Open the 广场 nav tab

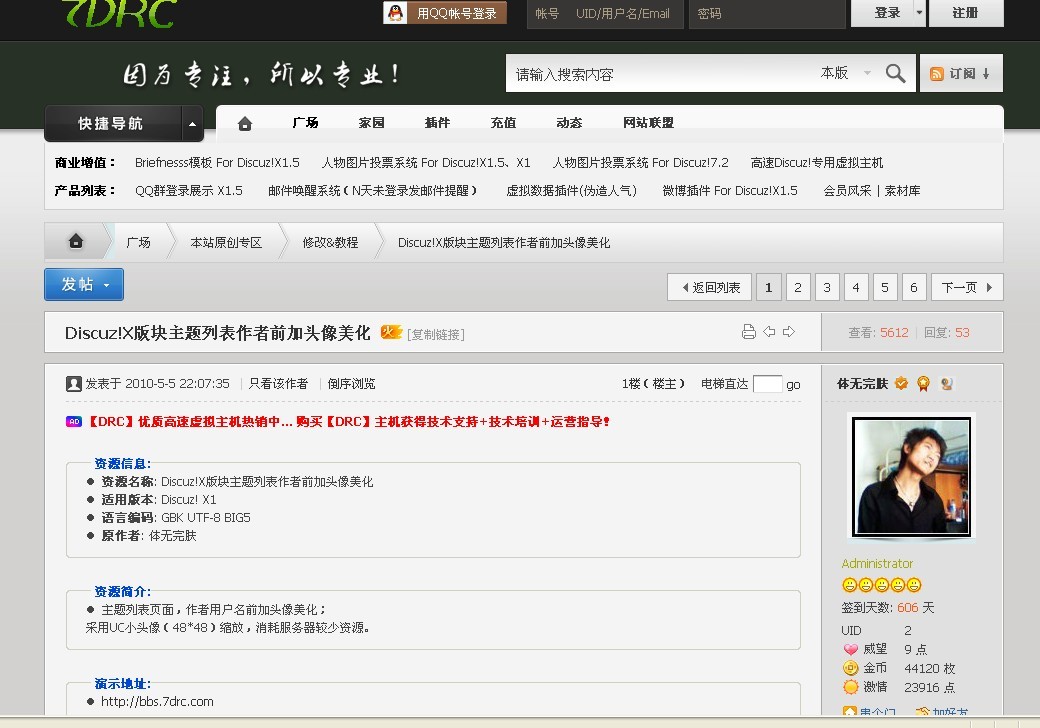(x=305, y=123)
